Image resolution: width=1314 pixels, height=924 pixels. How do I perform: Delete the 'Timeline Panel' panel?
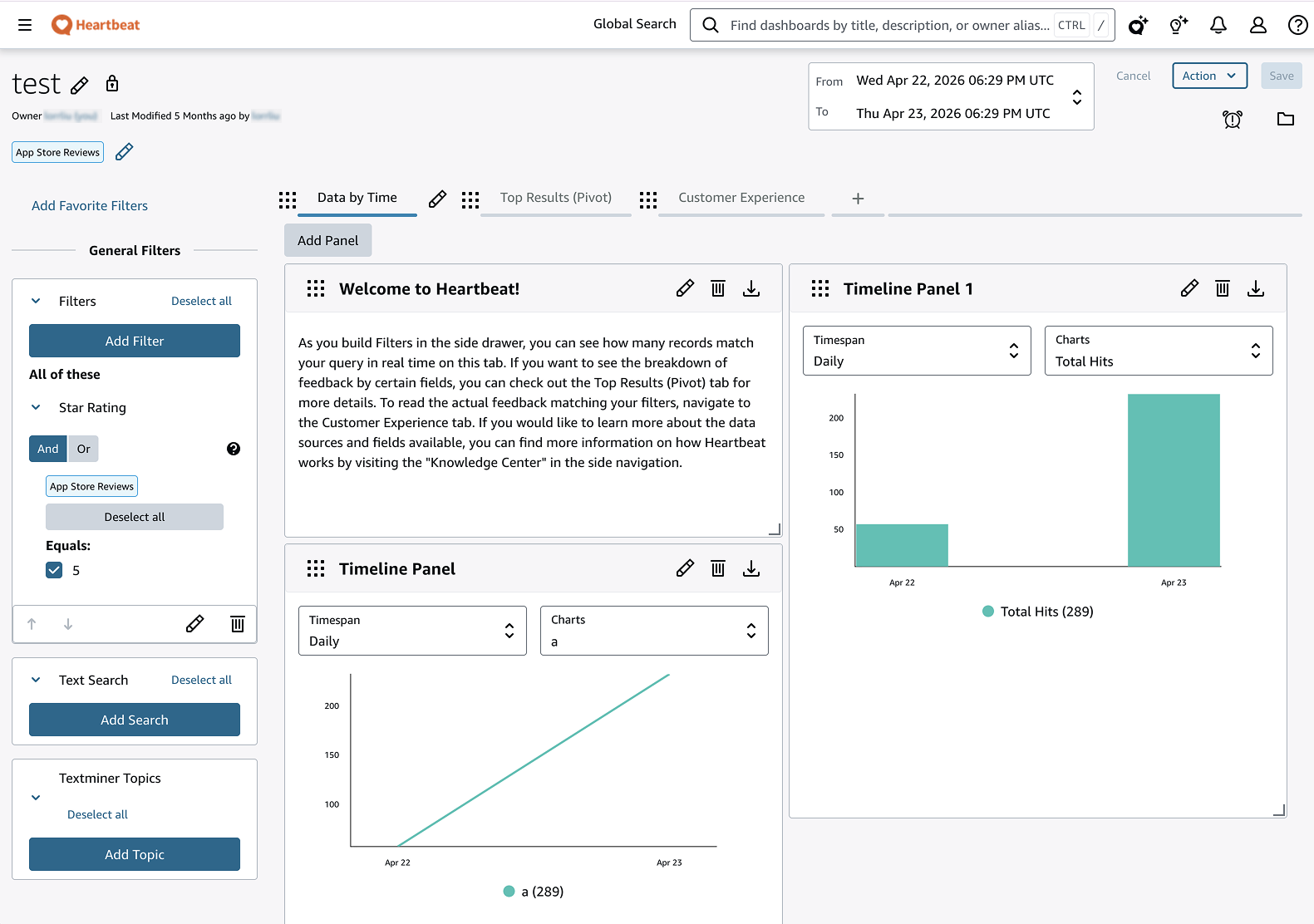(718, 568)
